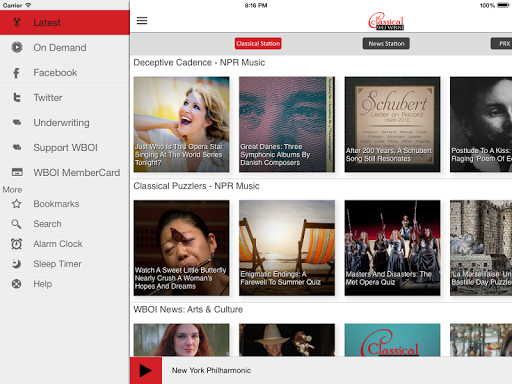The image size is (512, 384).
Task: Open the Great Danes Symphonic Albums story
Action: pyautogui.click(x=287, y=124)
